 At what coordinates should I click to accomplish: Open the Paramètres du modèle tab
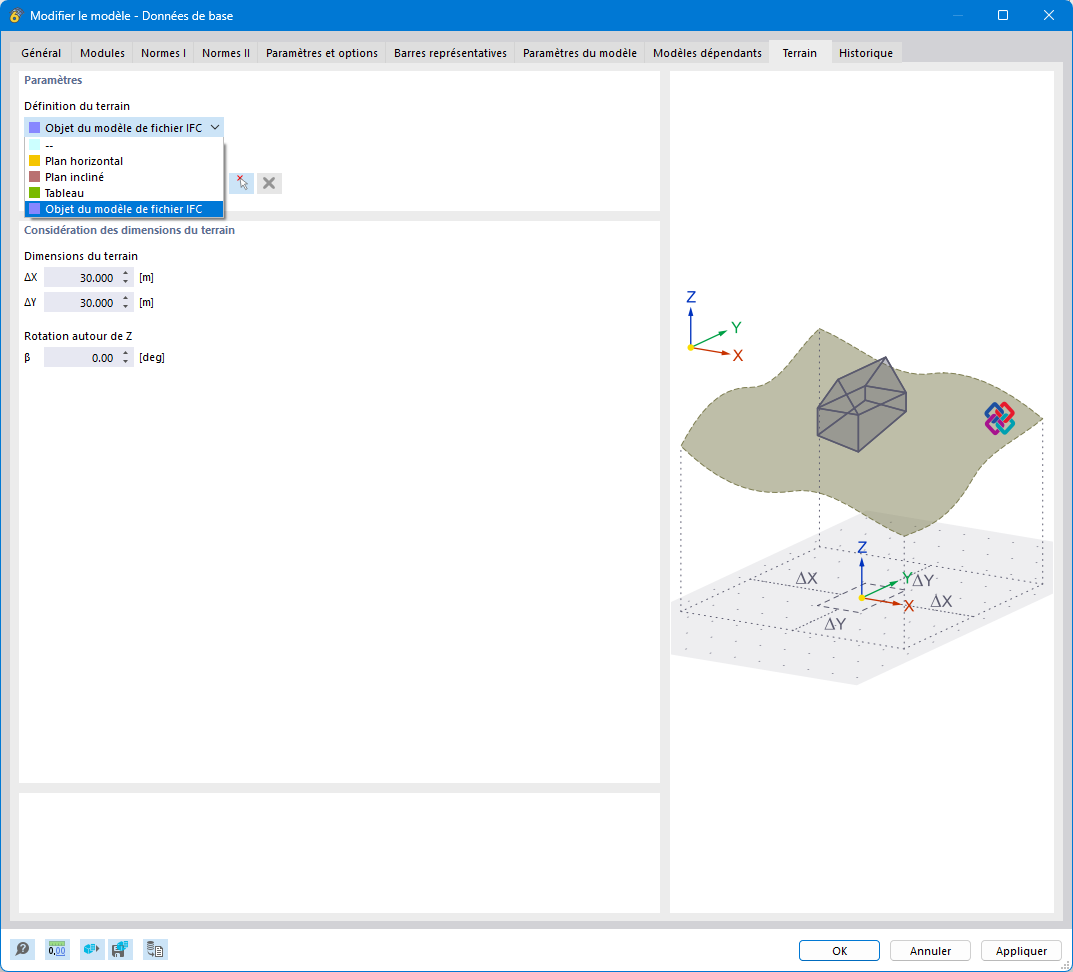pos(580,53)
